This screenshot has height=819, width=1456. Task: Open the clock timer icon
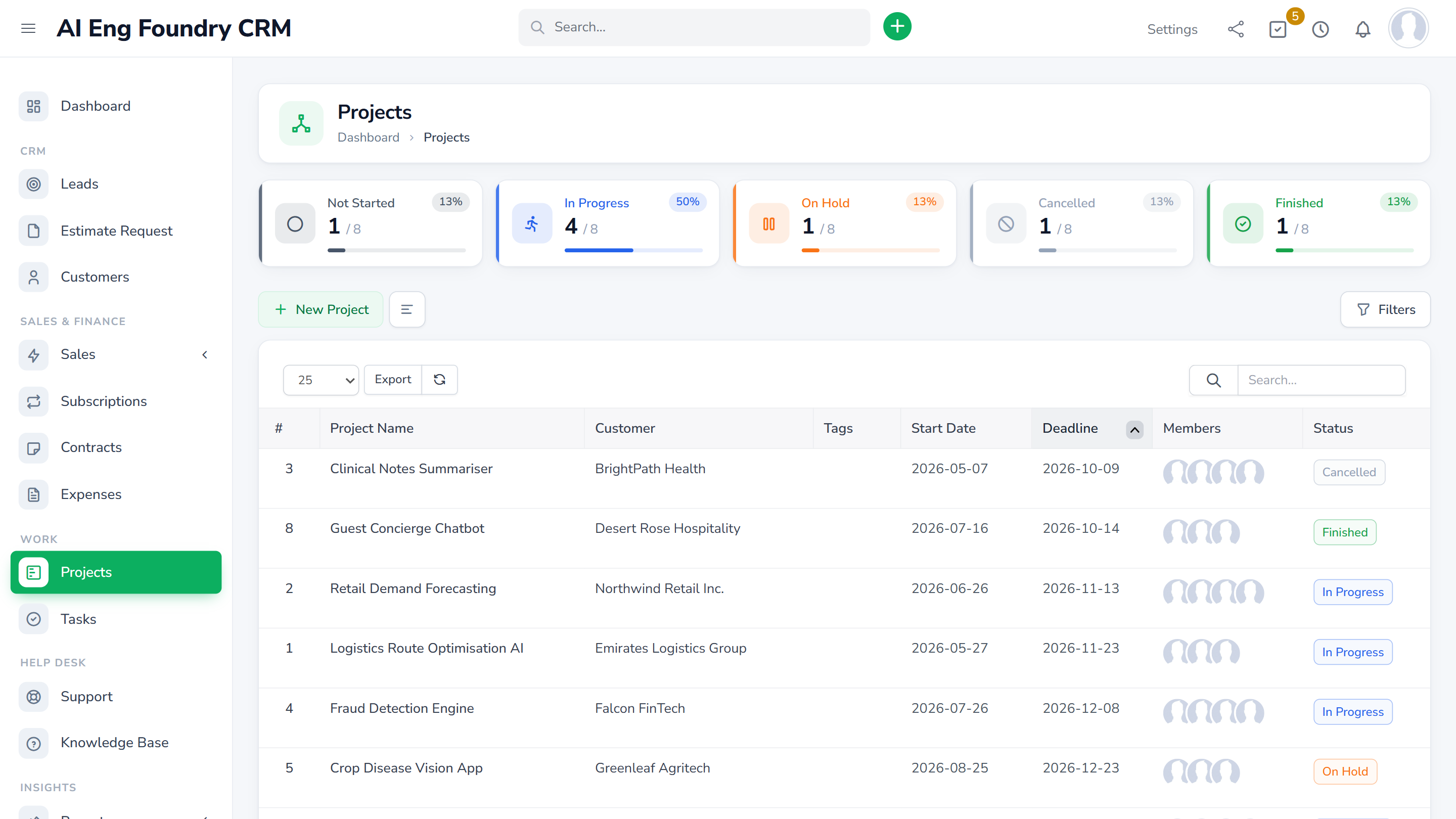tap(1321, 29)
